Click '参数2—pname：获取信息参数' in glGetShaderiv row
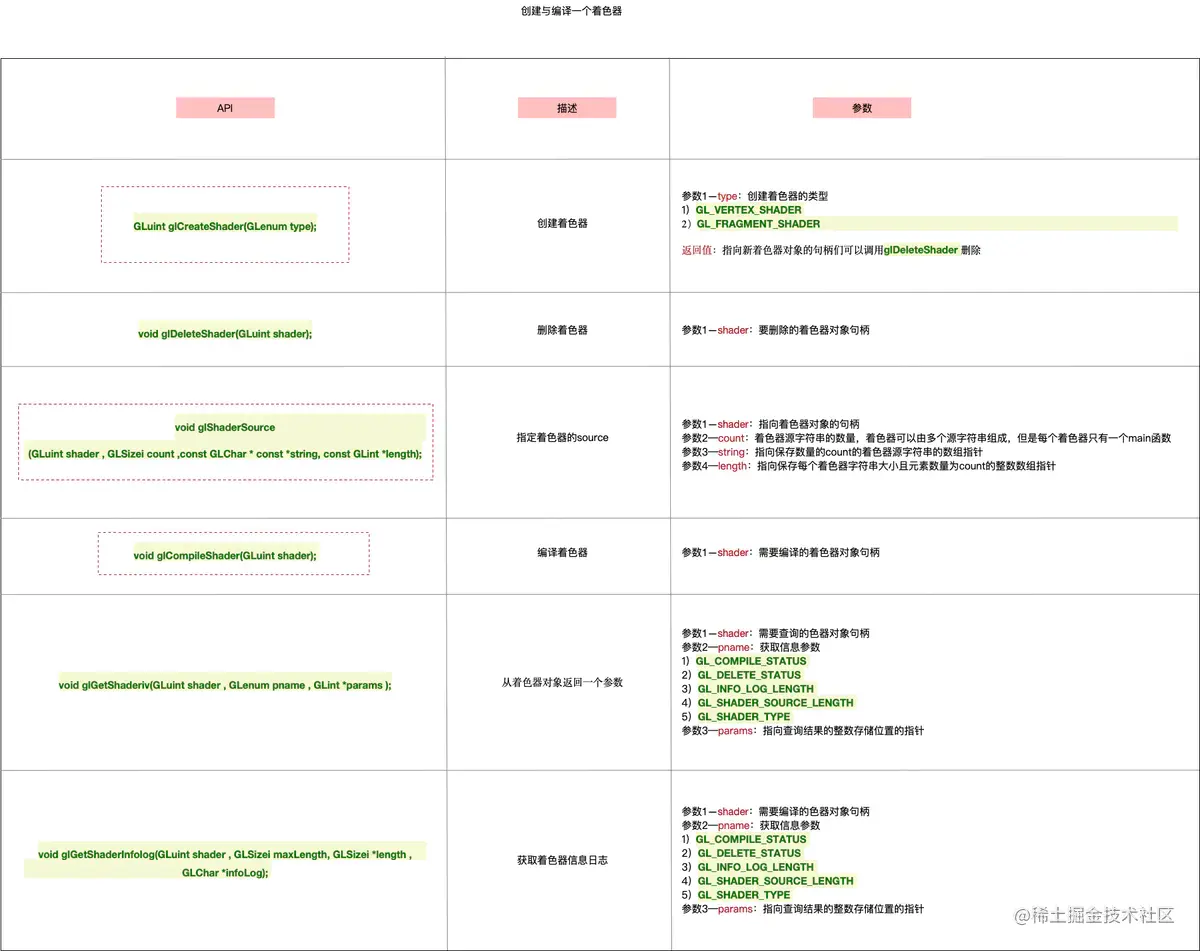1200x951 pixels. click(751, 647)
